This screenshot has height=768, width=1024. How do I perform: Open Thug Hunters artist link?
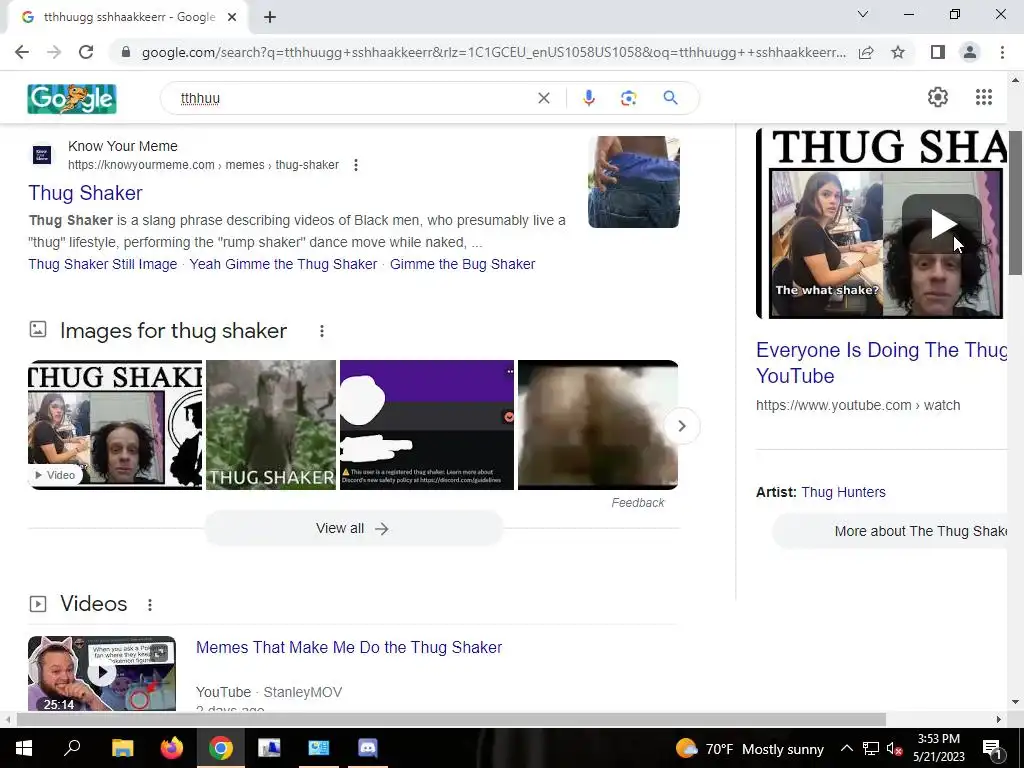(843, 492)
